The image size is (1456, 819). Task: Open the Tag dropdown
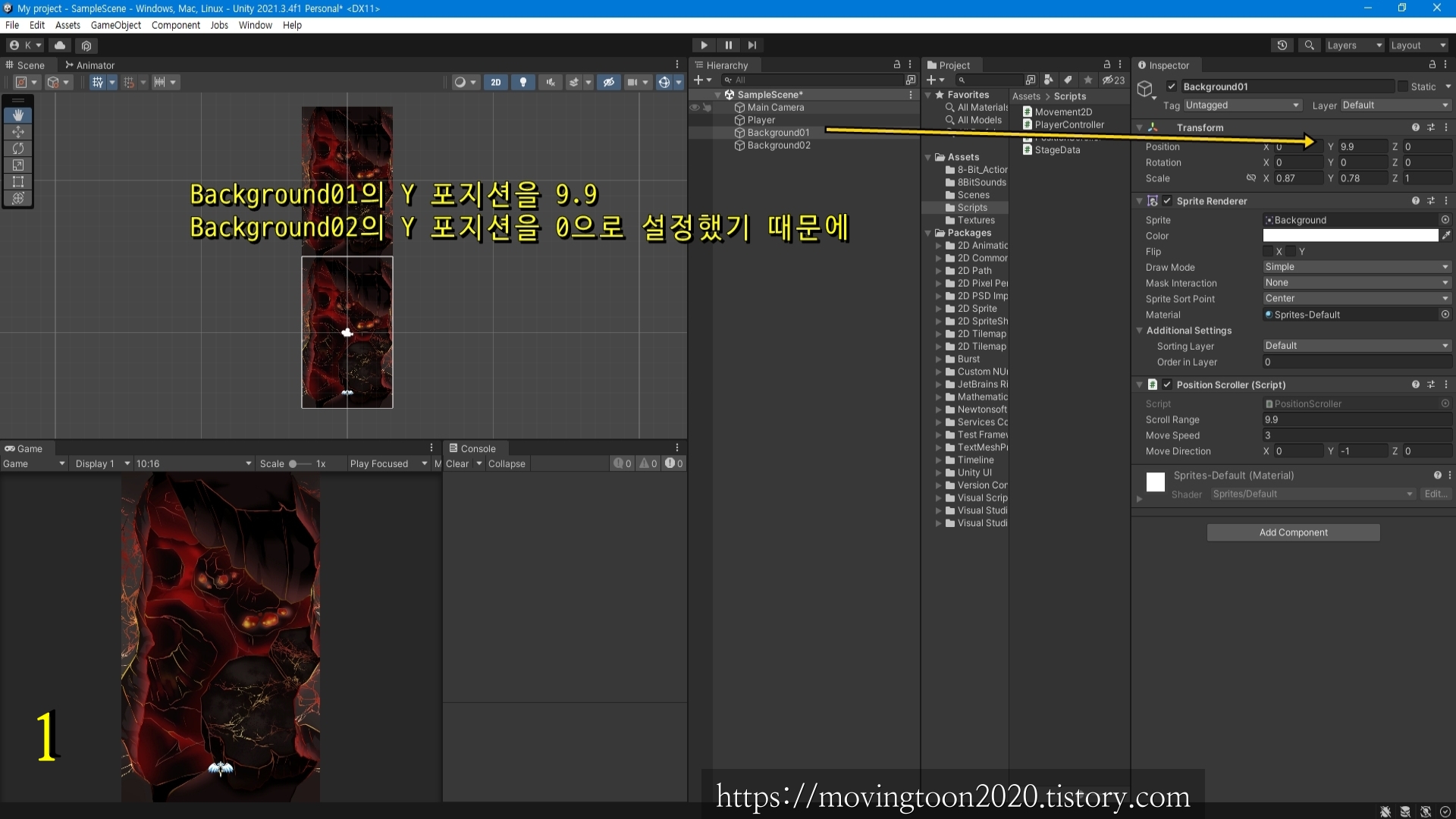1242,105
